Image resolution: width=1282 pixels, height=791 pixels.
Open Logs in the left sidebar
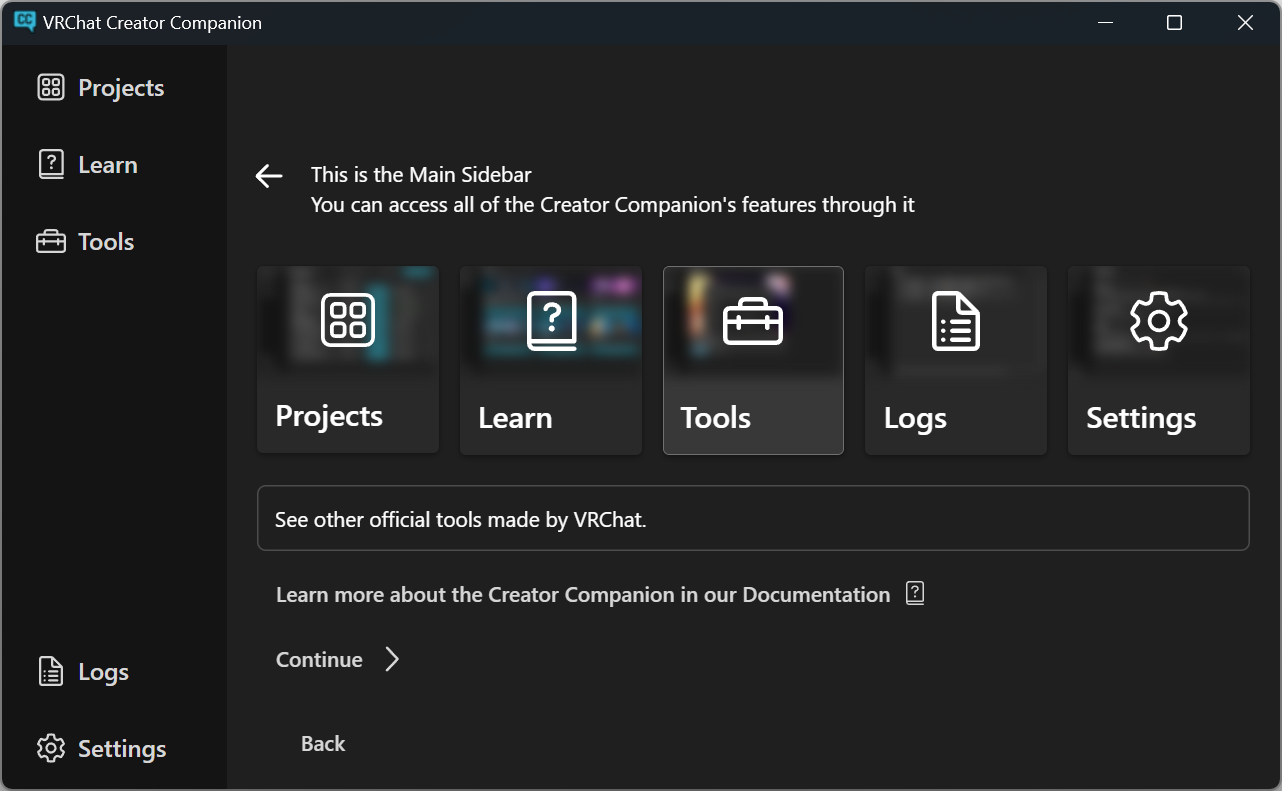pos(84,672)
